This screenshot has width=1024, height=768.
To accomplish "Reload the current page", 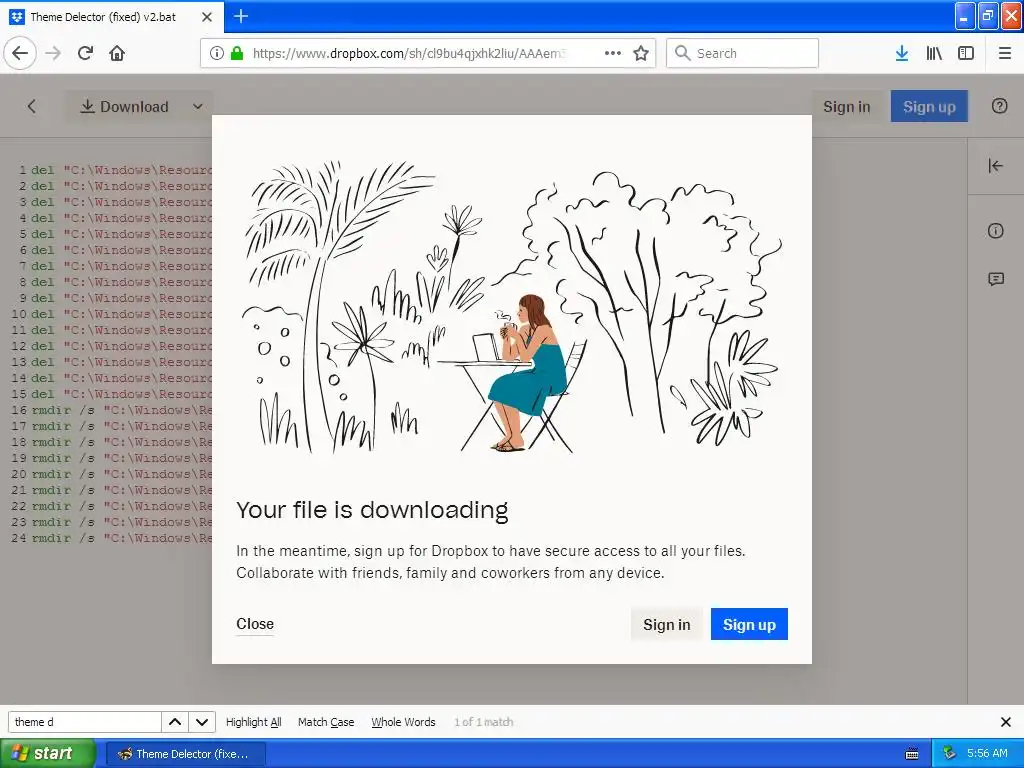I will (x=85, y=53).
